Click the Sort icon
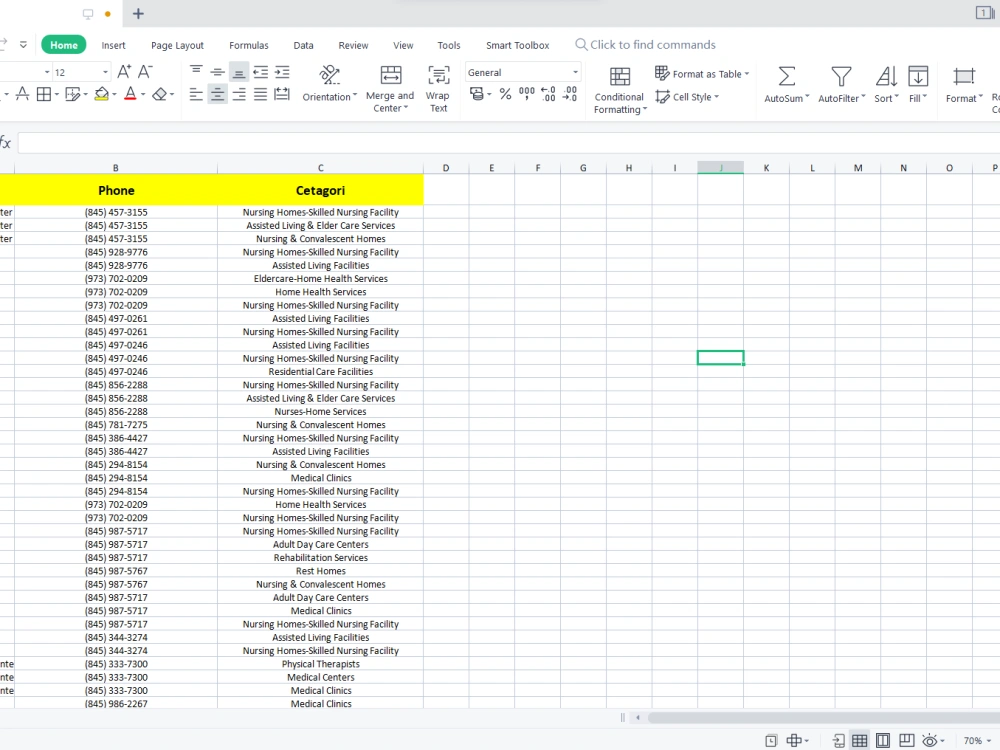 [886, 77]
